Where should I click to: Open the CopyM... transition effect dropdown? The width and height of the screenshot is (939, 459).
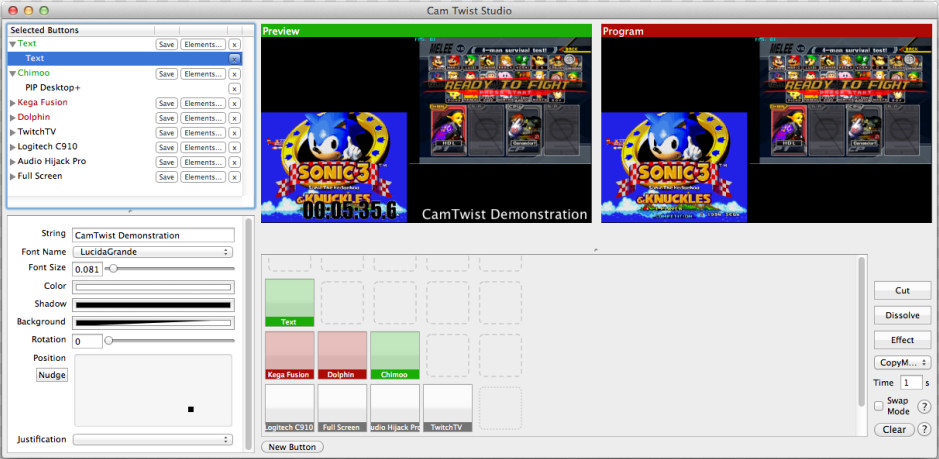(902, 363)
